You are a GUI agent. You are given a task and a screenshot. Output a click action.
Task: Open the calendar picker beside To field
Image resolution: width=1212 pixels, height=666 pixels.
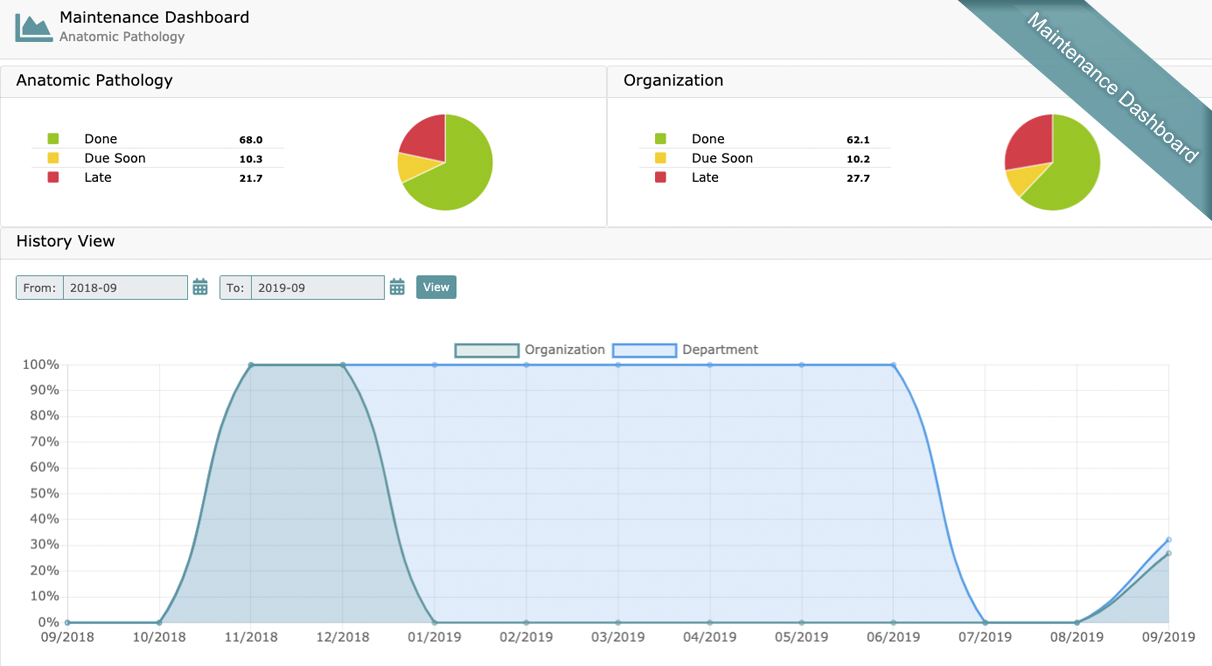(397, 288)
